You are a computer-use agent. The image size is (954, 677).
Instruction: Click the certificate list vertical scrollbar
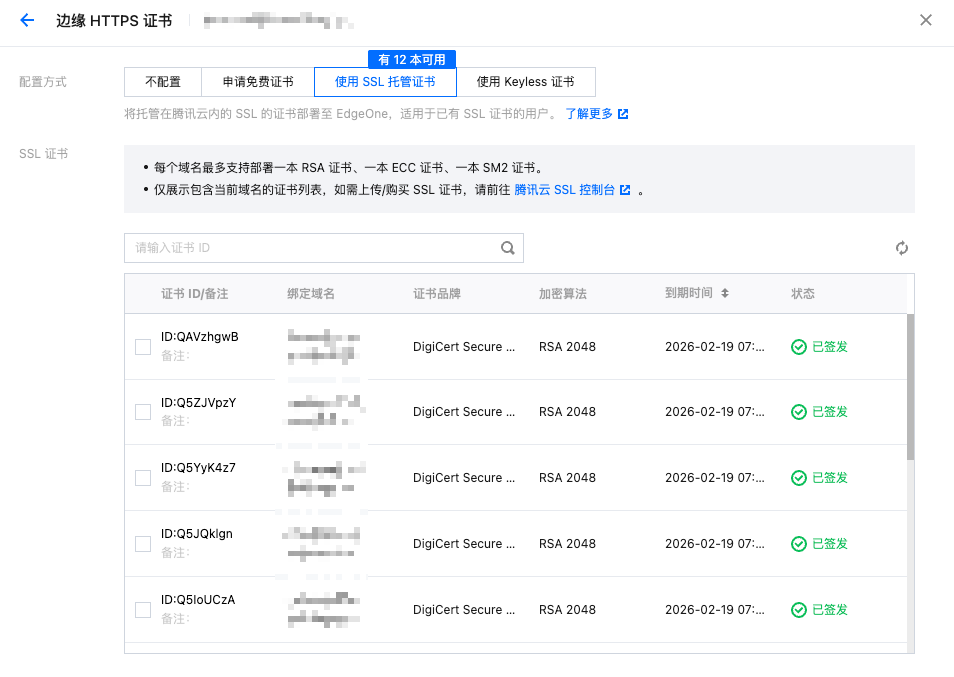[x=910, y=386]
